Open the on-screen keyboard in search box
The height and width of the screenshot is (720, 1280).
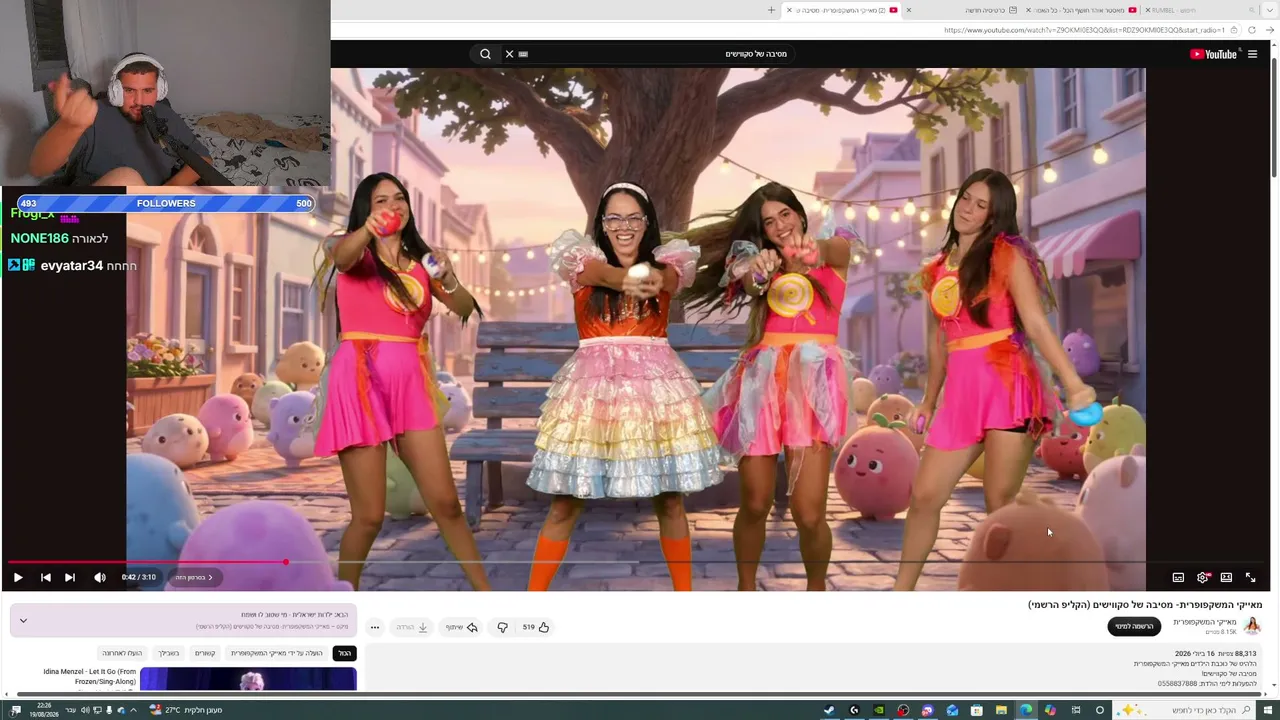[x=523, y=54]
